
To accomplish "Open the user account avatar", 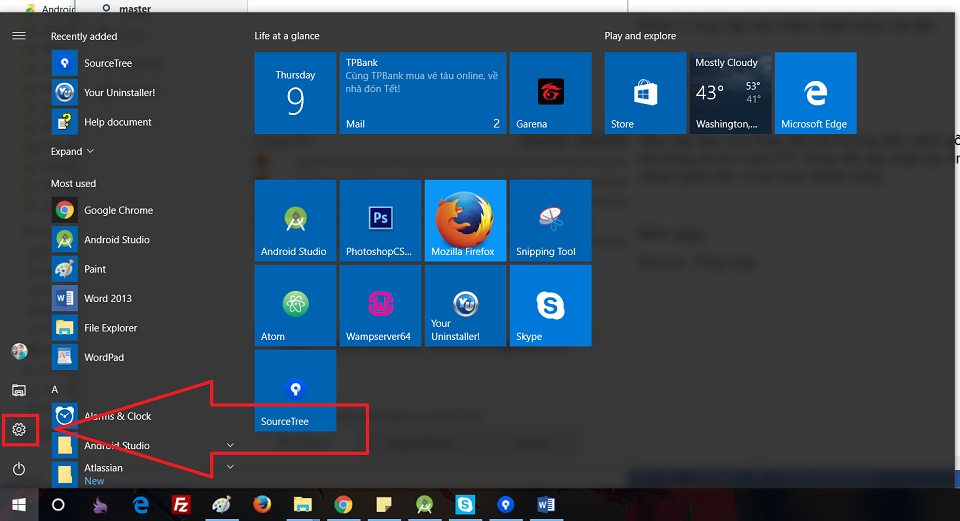I will click(x=19, y=351).
